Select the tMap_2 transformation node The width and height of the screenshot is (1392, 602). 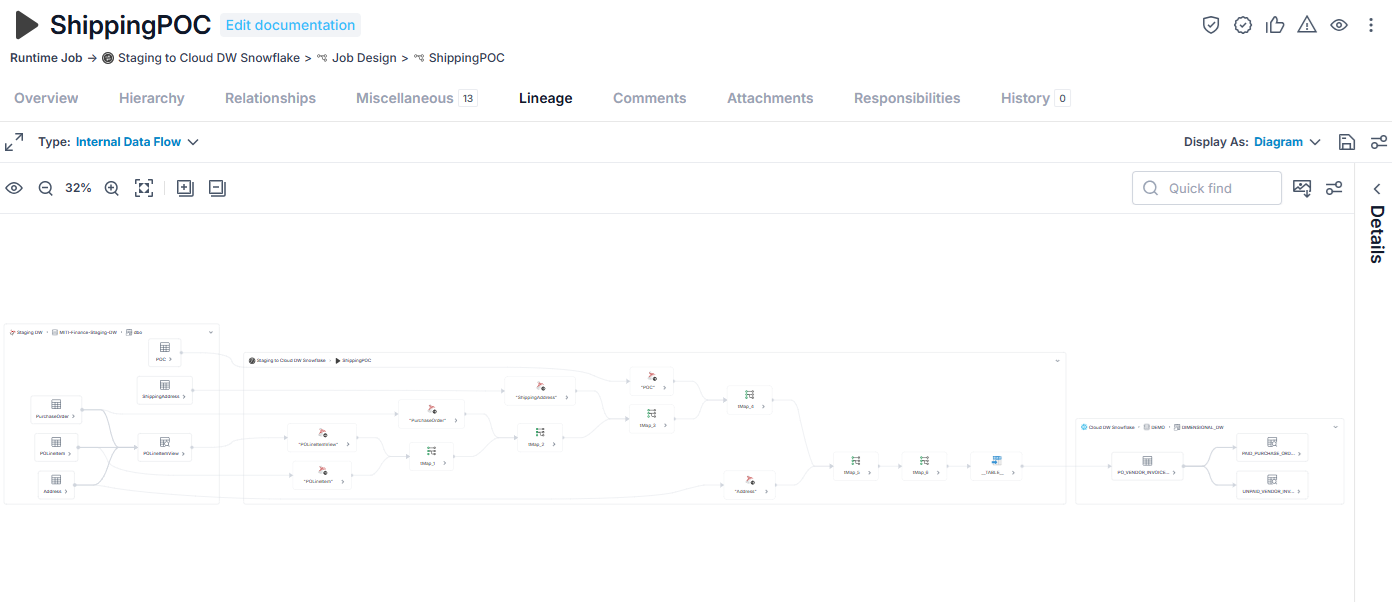pos(540,437)
